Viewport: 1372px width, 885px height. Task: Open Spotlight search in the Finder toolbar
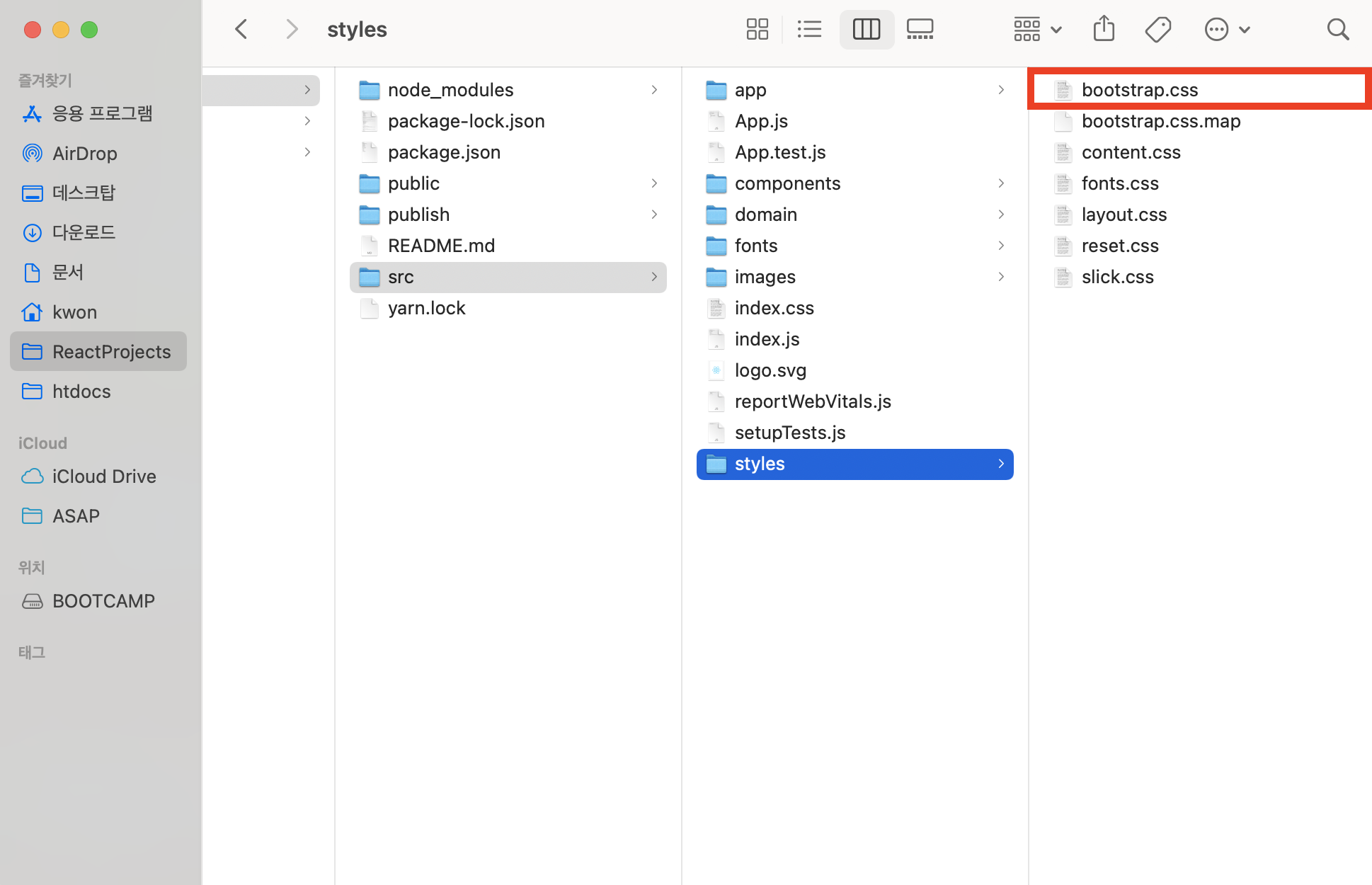[x=1338, y=29]
